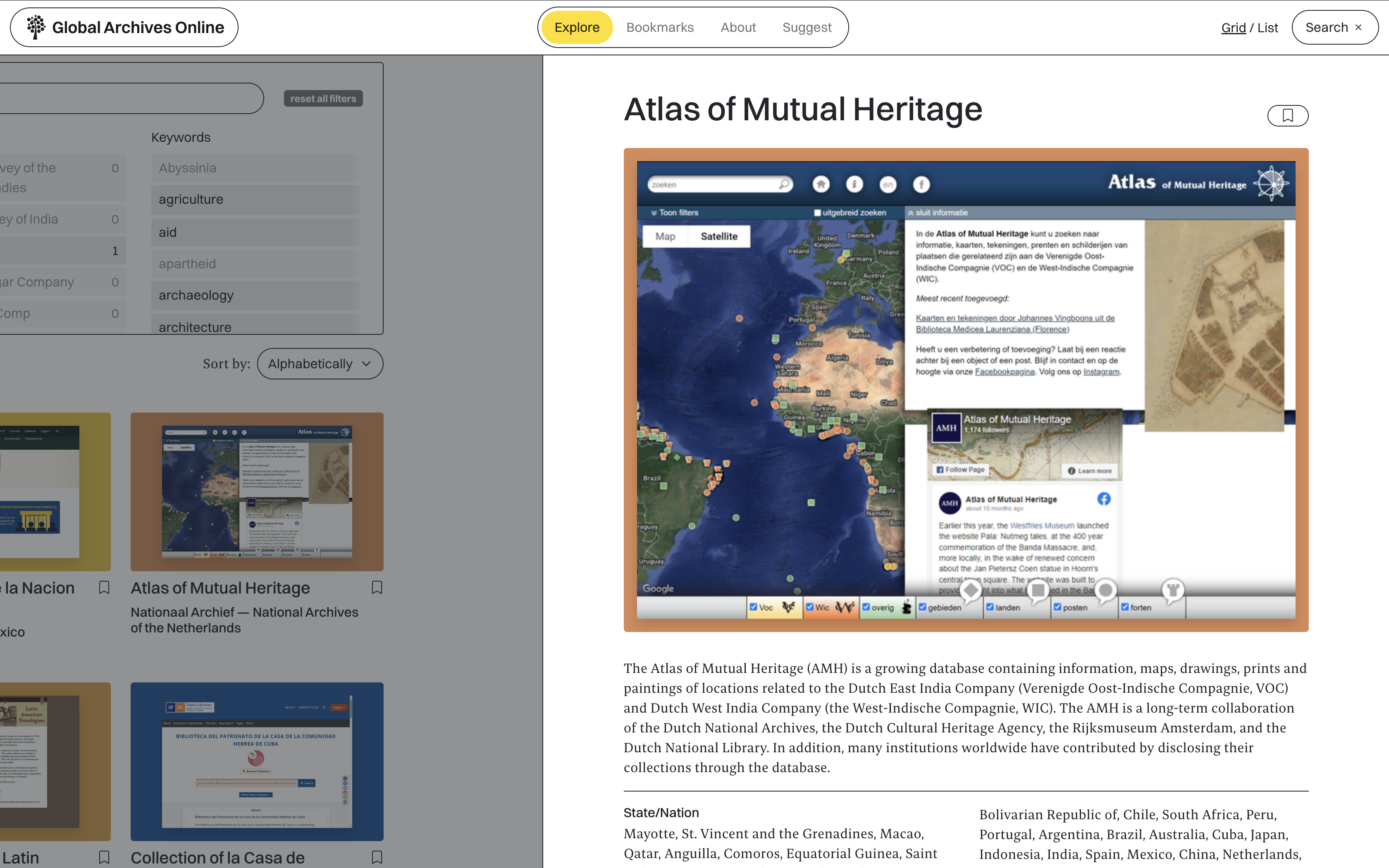This screenshot has width=1389, height=868.
Task: Open the Latin American Travelogues card thumbnail
Action: (x=55, y=761)
